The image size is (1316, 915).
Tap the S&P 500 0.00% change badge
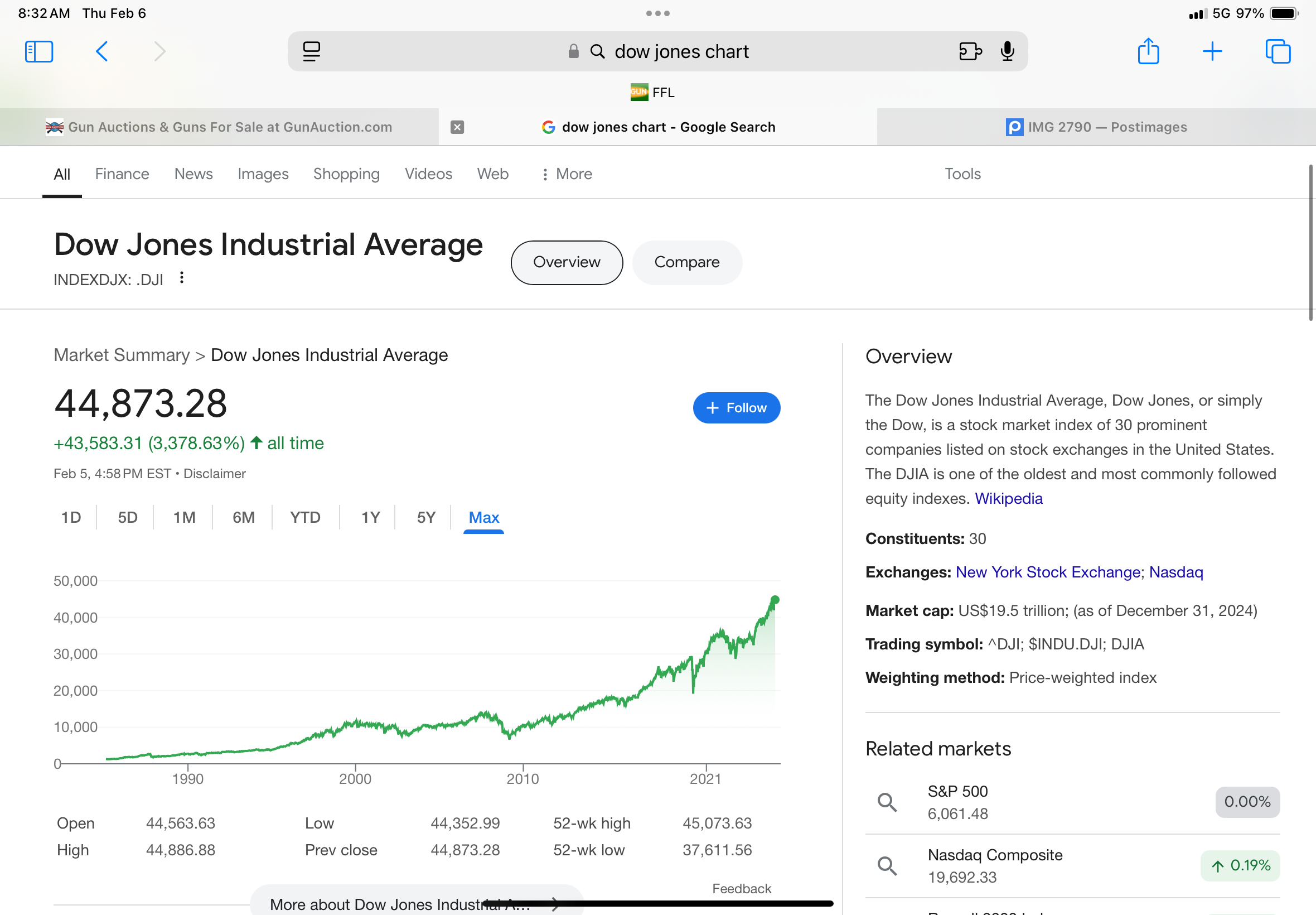[1247, 802]
